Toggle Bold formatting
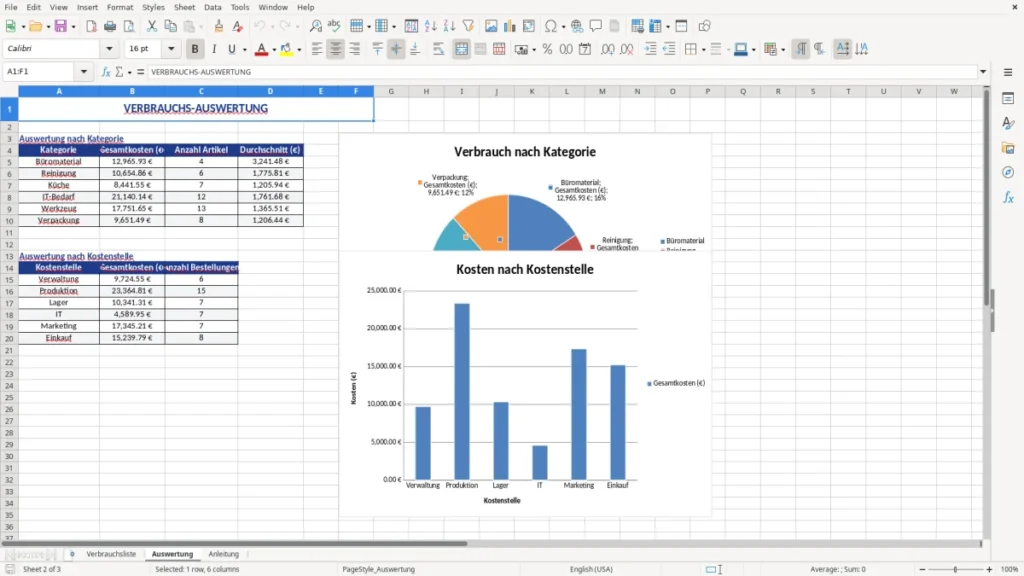Image resolution: width=1024 pixels, height=576 pixels. pyautogui.click(x=195, y=49)
